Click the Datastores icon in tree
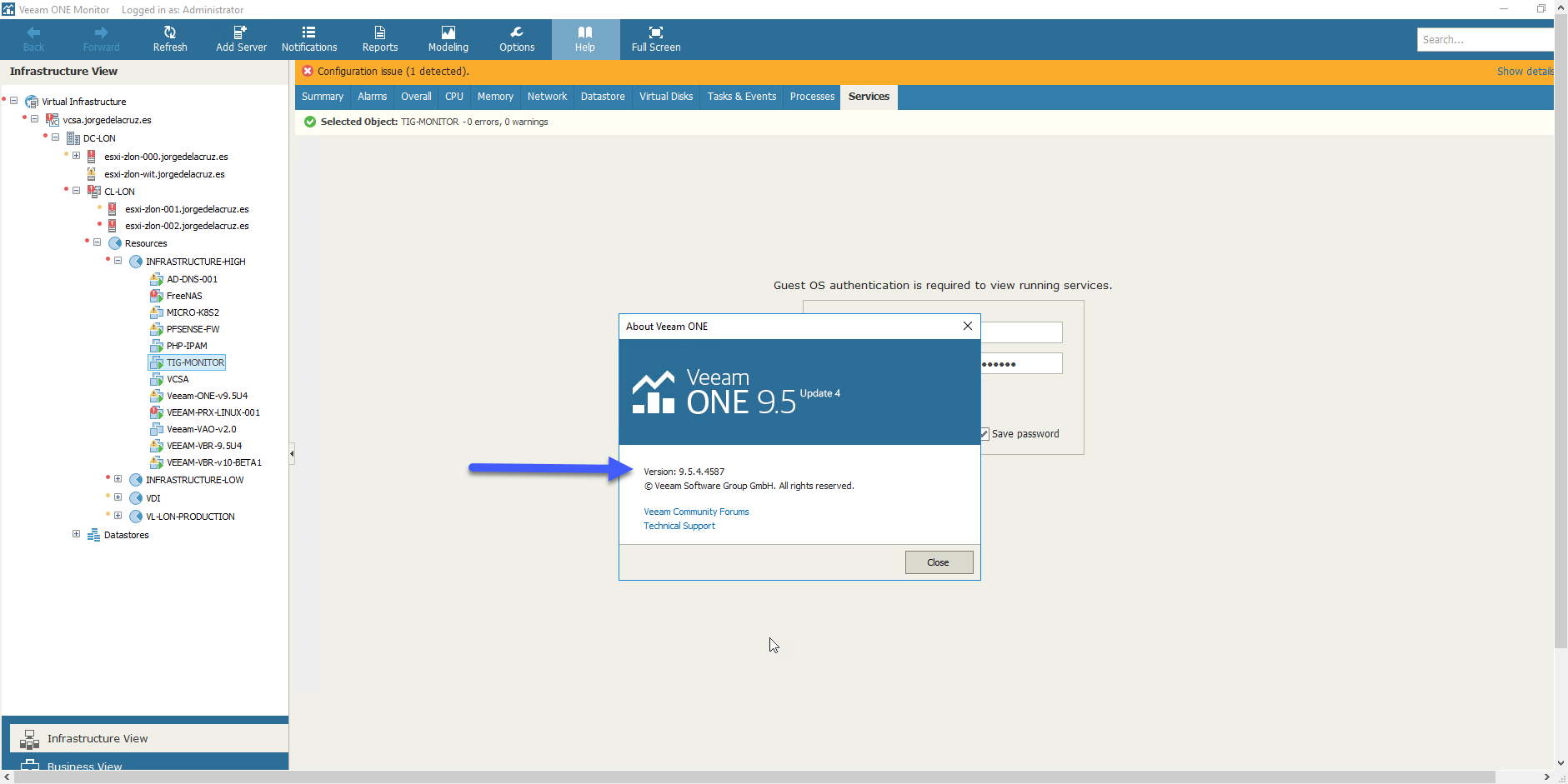The height and width of the screenshot is (784, 1568). pos(94,535)
